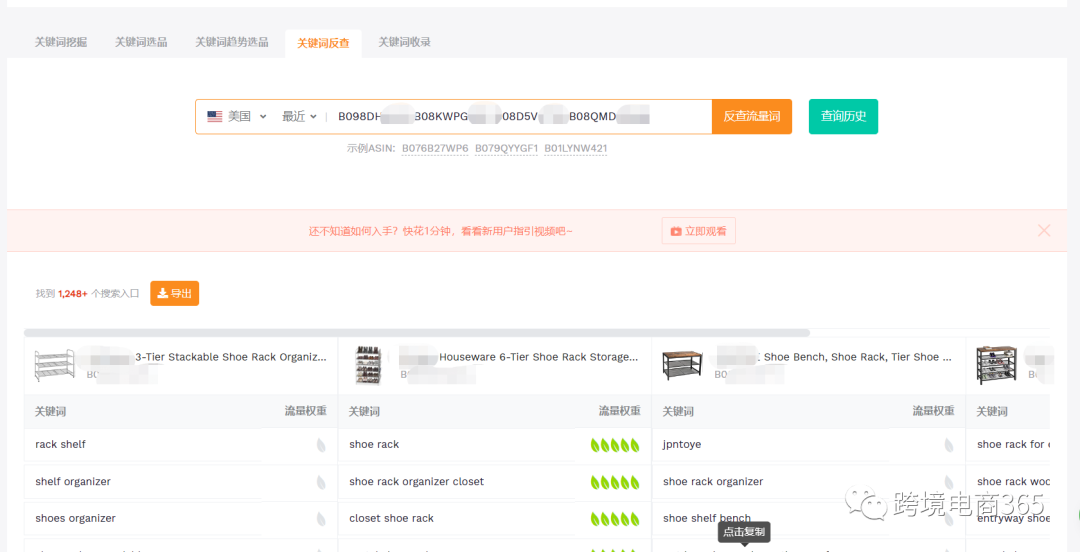Click keyword "jpntoye"
Image resolution: width=1080 pixels, height=552 pixels.
[682, 444]
